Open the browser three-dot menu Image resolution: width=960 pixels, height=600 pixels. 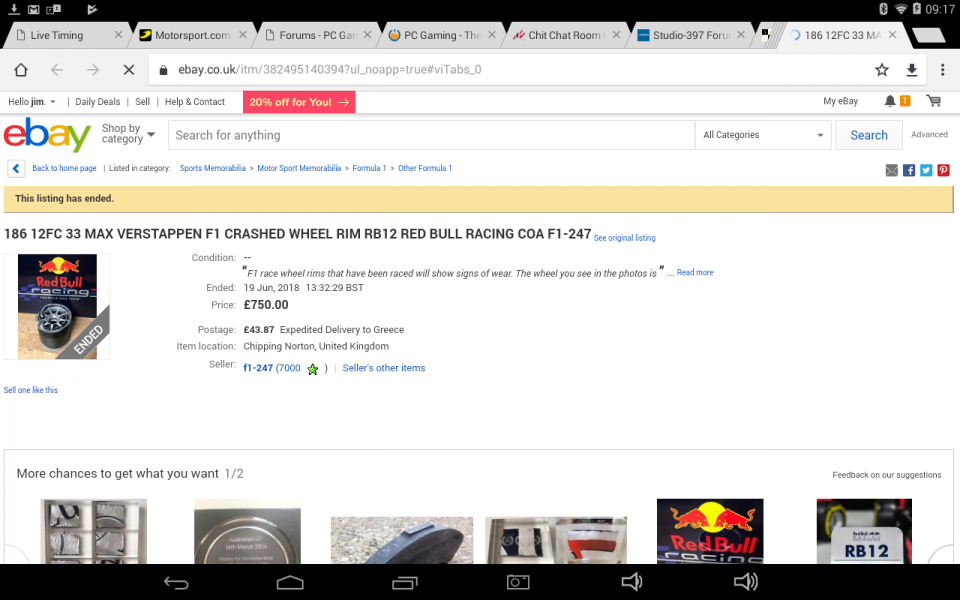(942, 70)
